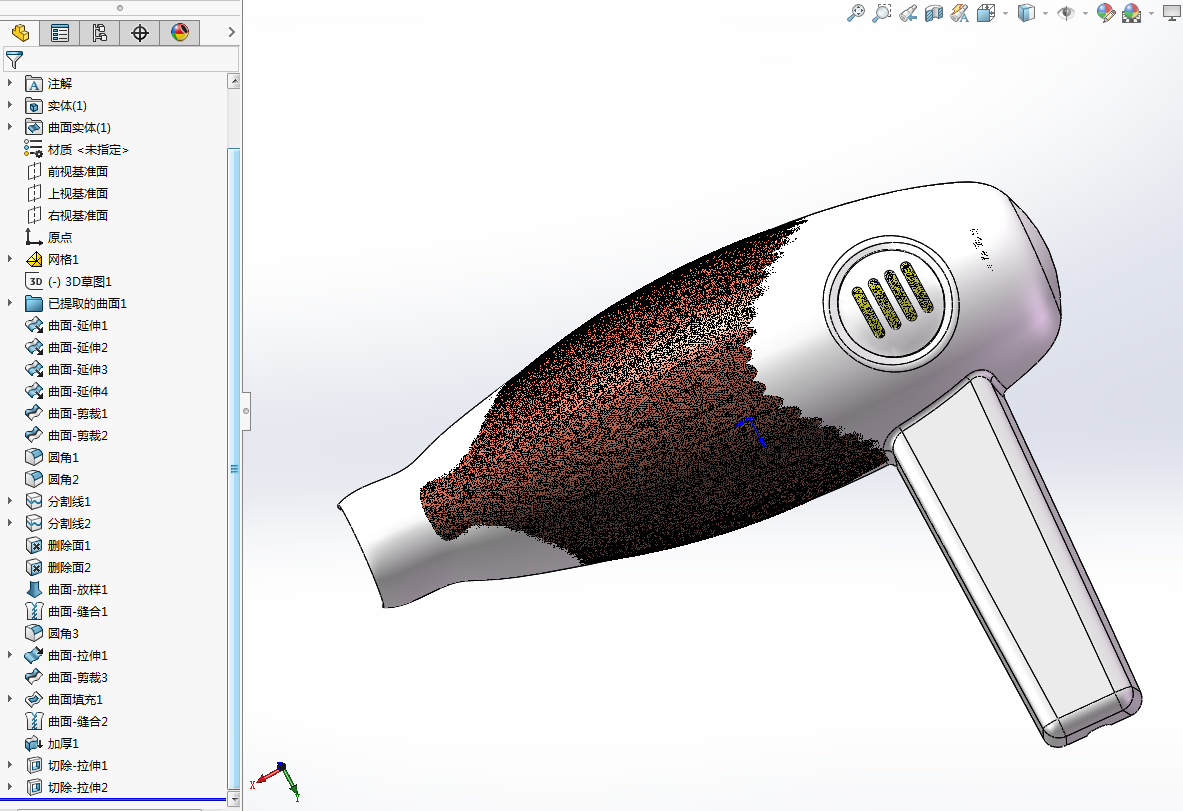Open the Dynamic Annotation Views tool

coord(960,13)
